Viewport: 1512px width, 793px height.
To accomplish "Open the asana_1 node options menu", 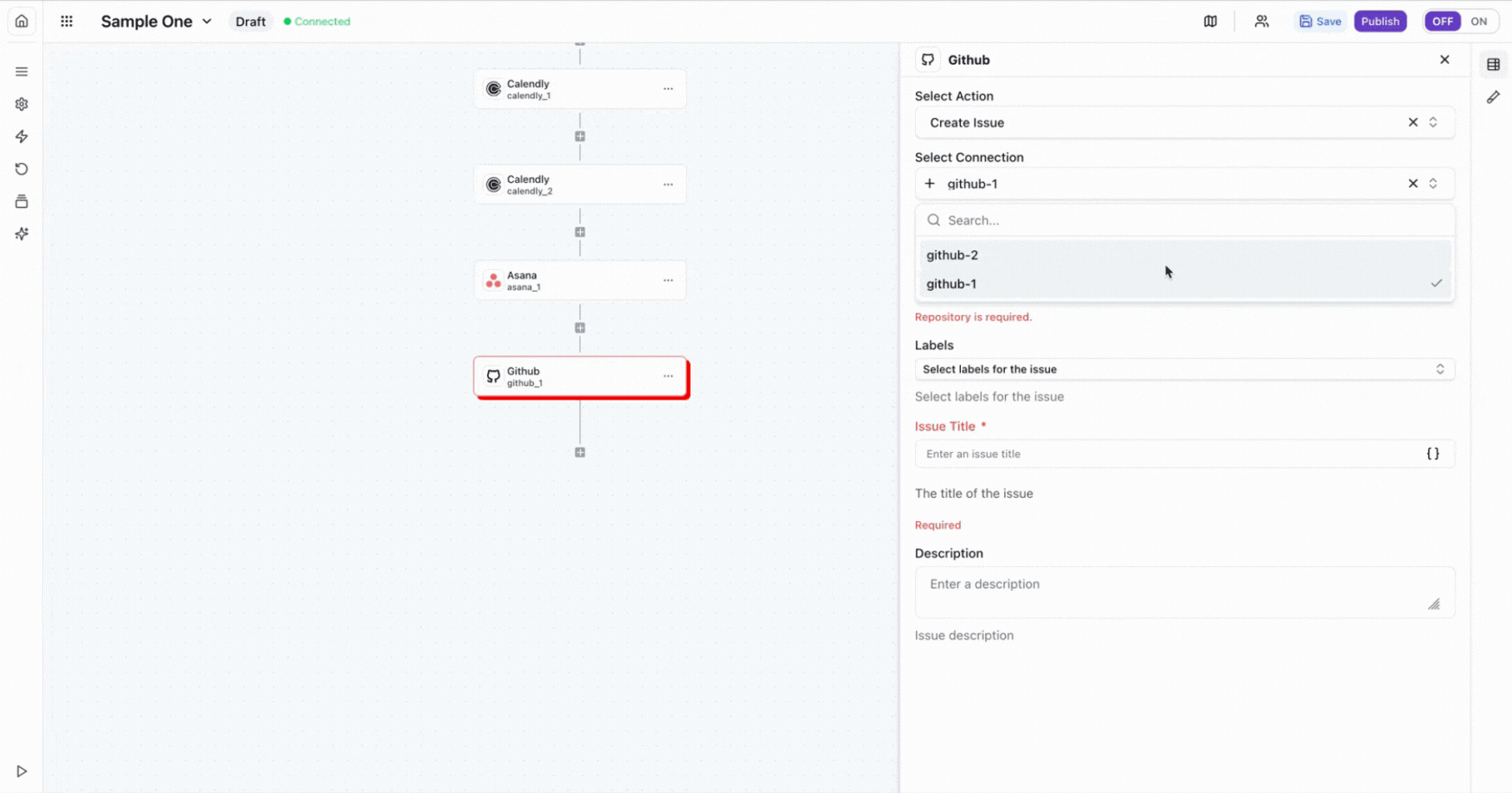I will pyautogui.click(x=668, y=280).
